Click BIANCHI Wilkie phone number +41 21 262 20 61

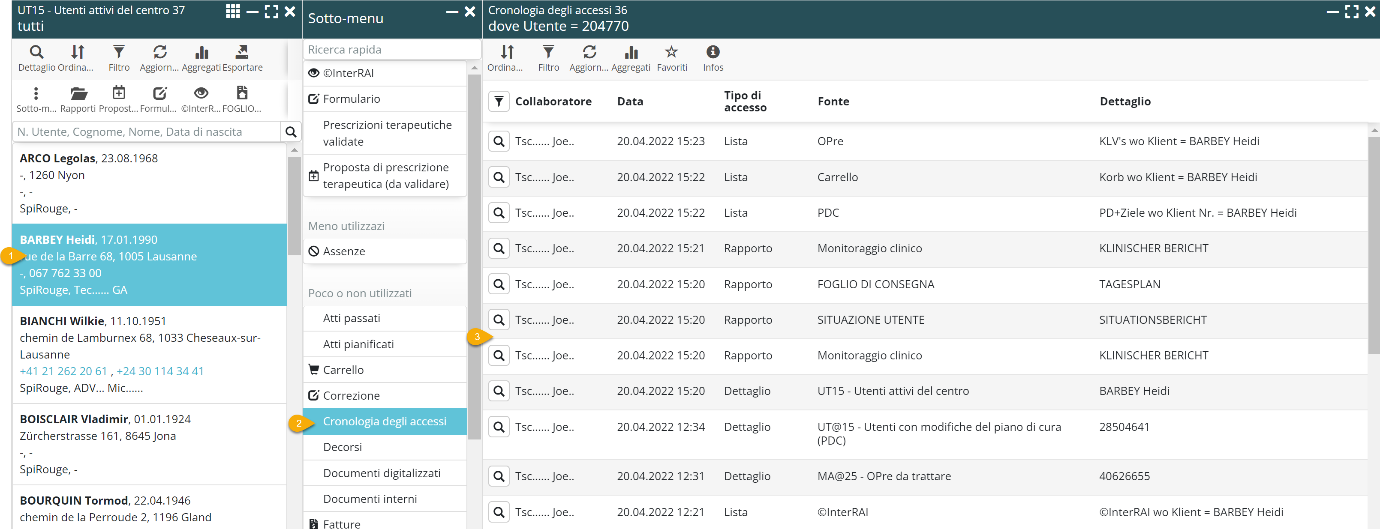click(62, 371)
